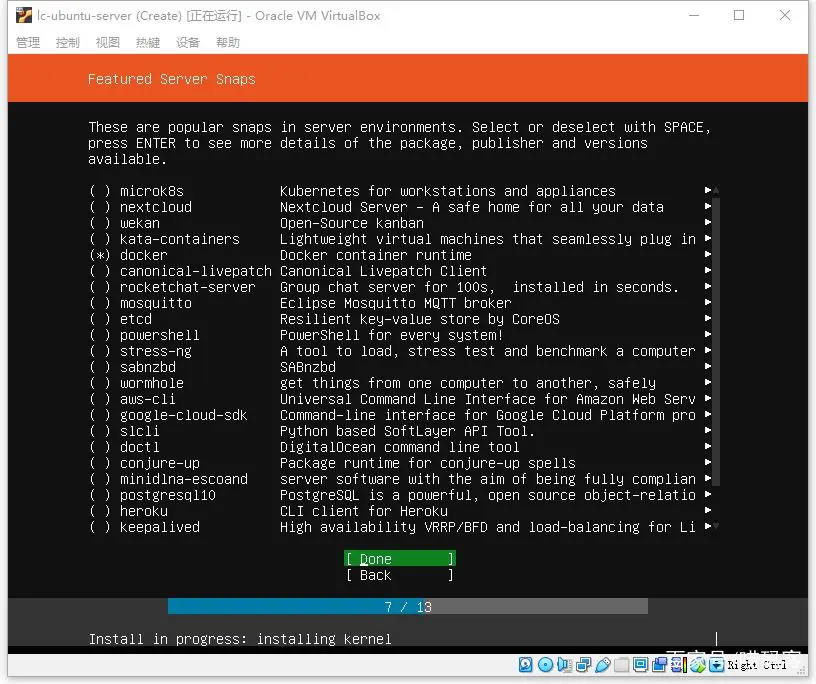Click the 'Canonical Livepatch Client' description
This screenshot has width=816, height=684.
(x=384, y=271)
